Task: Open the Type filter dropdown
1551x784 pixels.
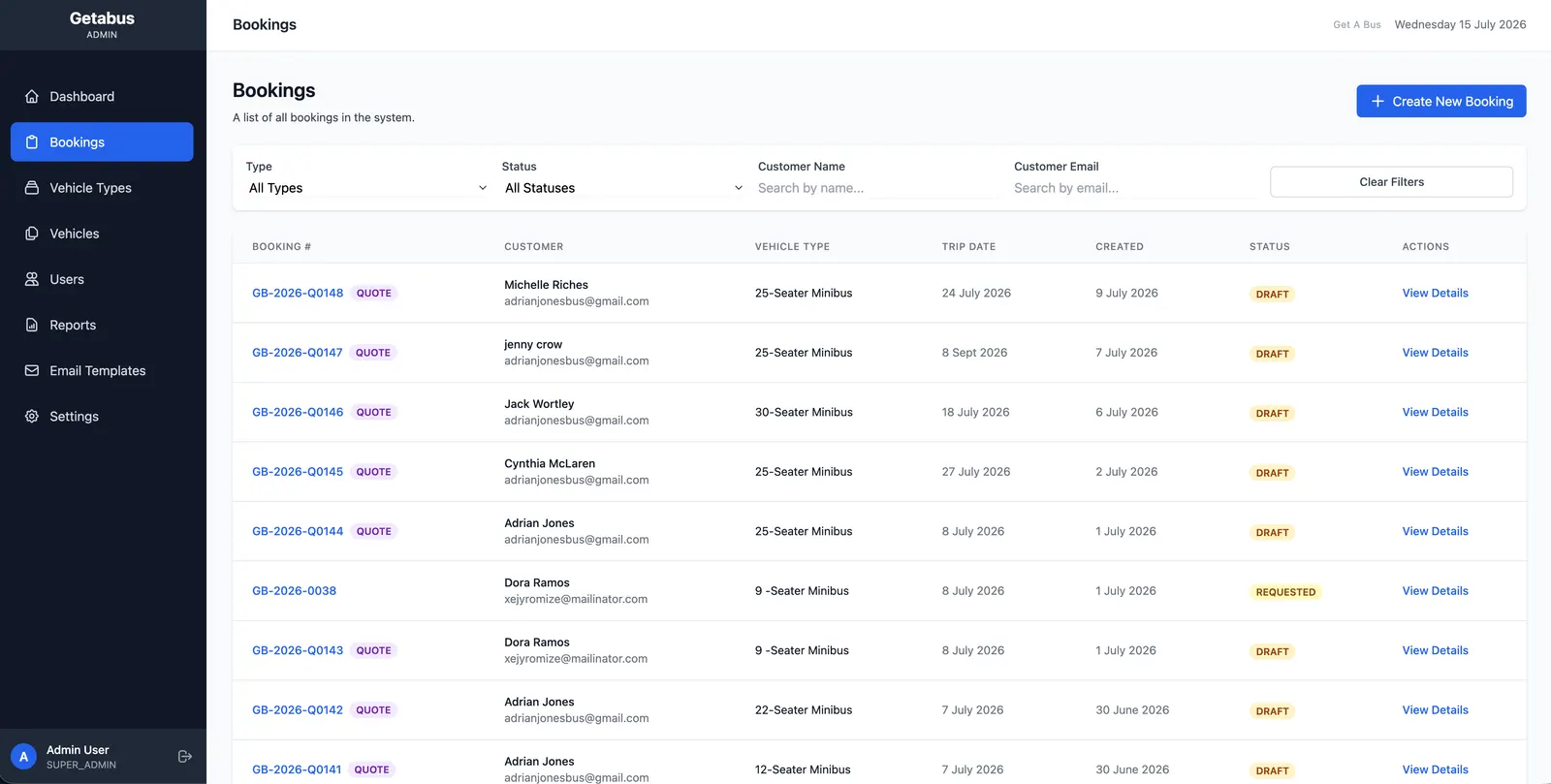Action: pyautogui.click(x=367, y=188)
